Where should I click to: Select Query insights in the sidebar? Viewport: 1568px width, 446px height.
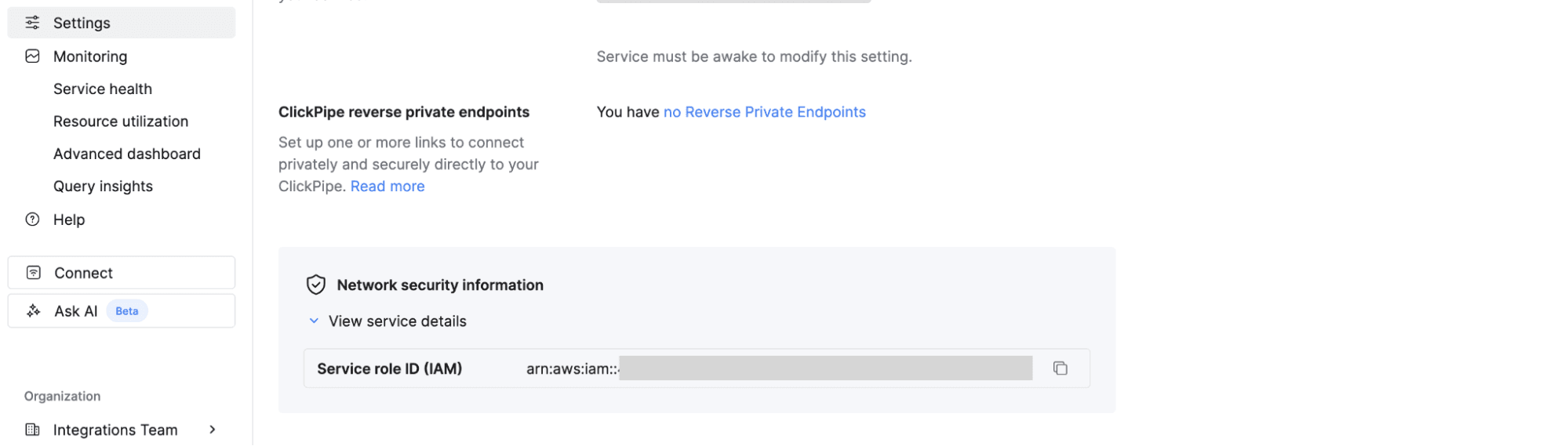point(103,187)
